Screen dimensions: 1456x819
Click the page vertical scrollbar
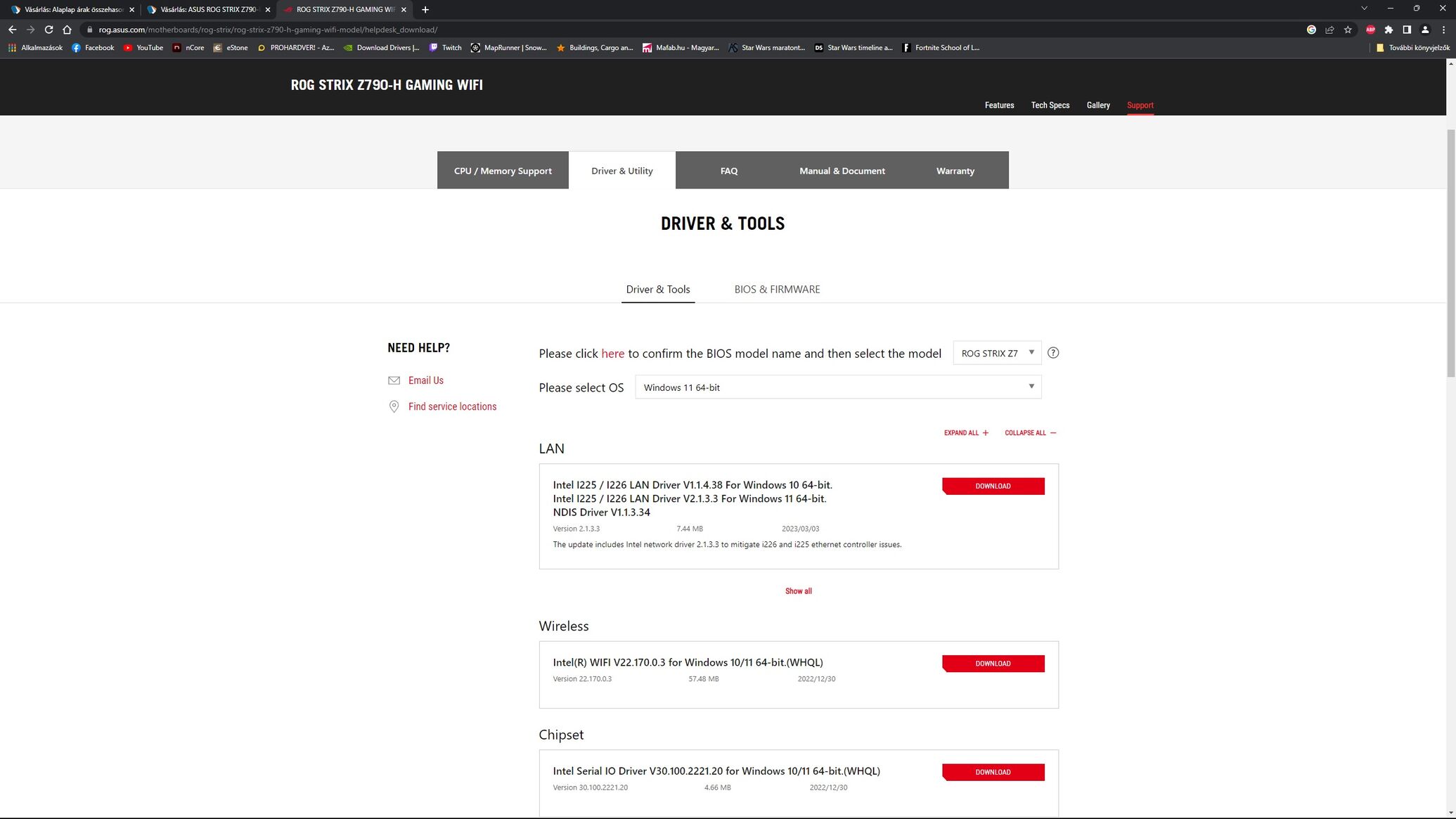(x=1450, y=253)
